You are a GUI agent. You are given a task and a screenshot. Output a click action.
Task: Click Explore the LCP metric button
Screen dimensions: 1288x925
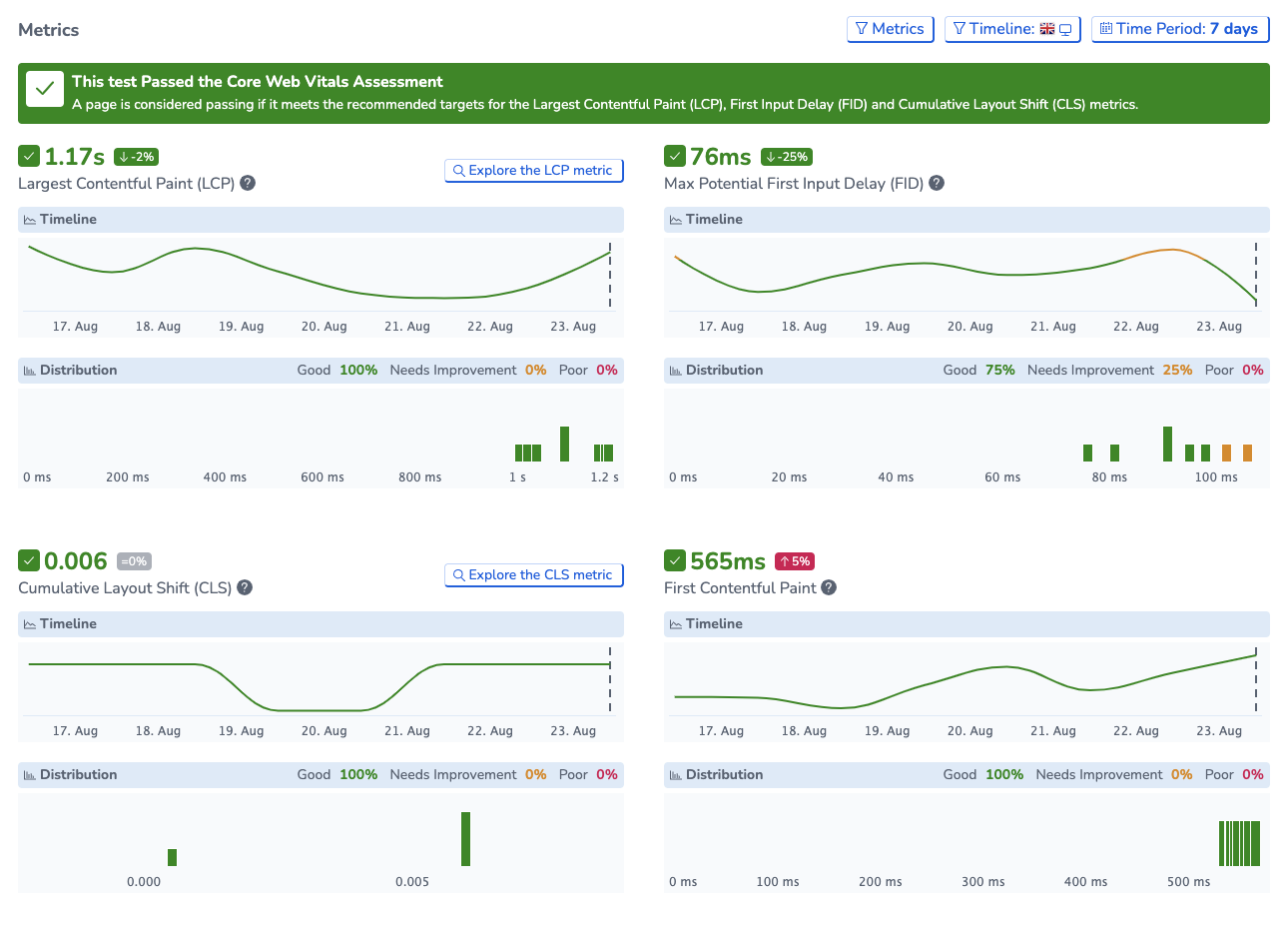534,171
